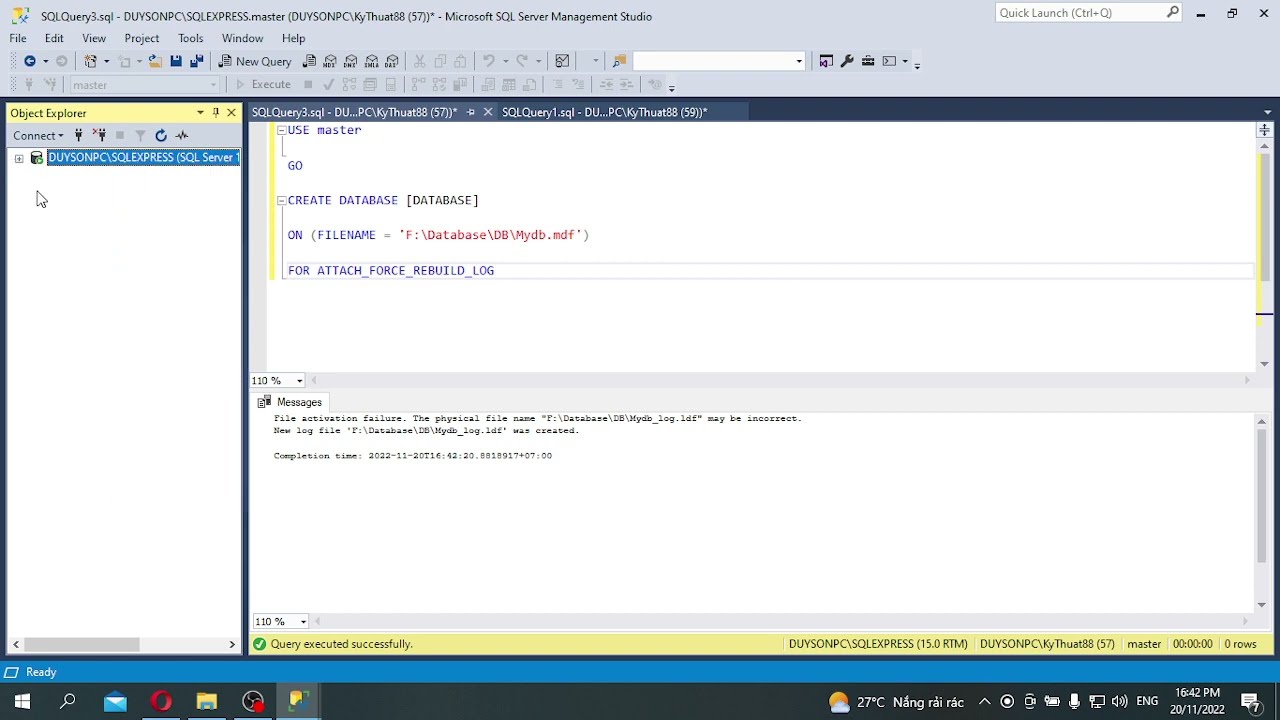Click the Analysis Services MDX Query icon
The height and width of the screenshot is (720, 1280).
[330, 61]
